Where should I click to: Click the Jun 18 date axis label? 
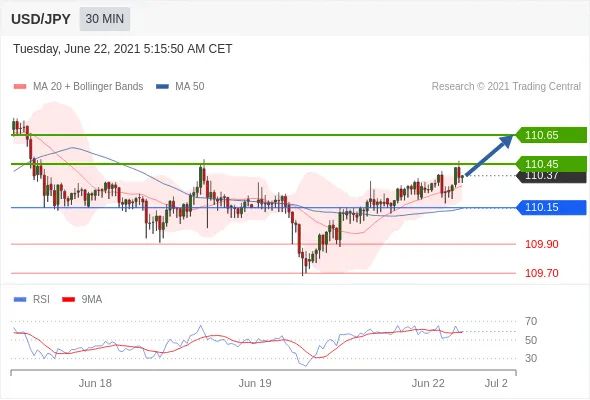tap(95, 383)
